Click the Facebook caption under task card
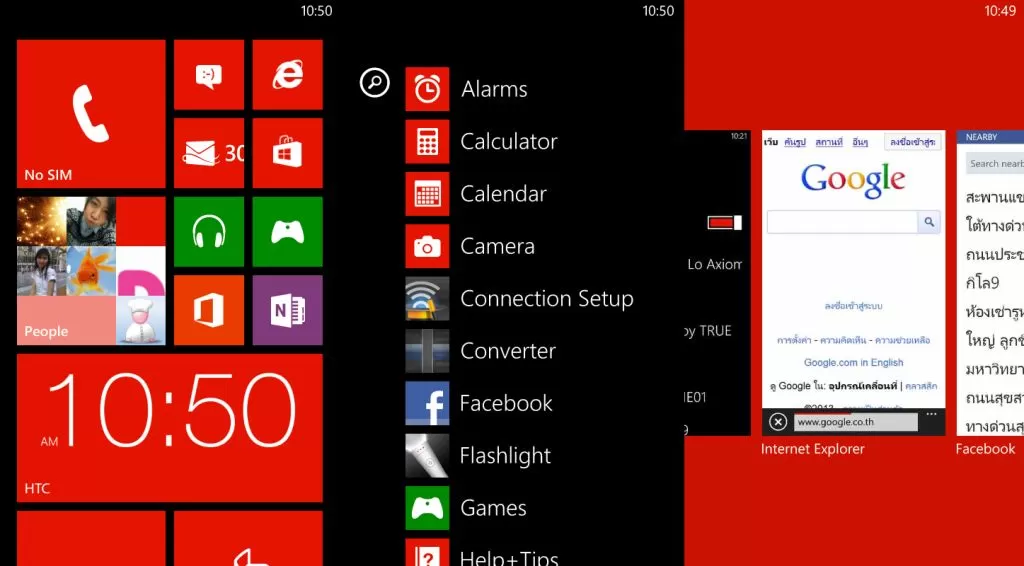Screen dimensions: 1024x566 pyautogui.click(x=985, y=449)
